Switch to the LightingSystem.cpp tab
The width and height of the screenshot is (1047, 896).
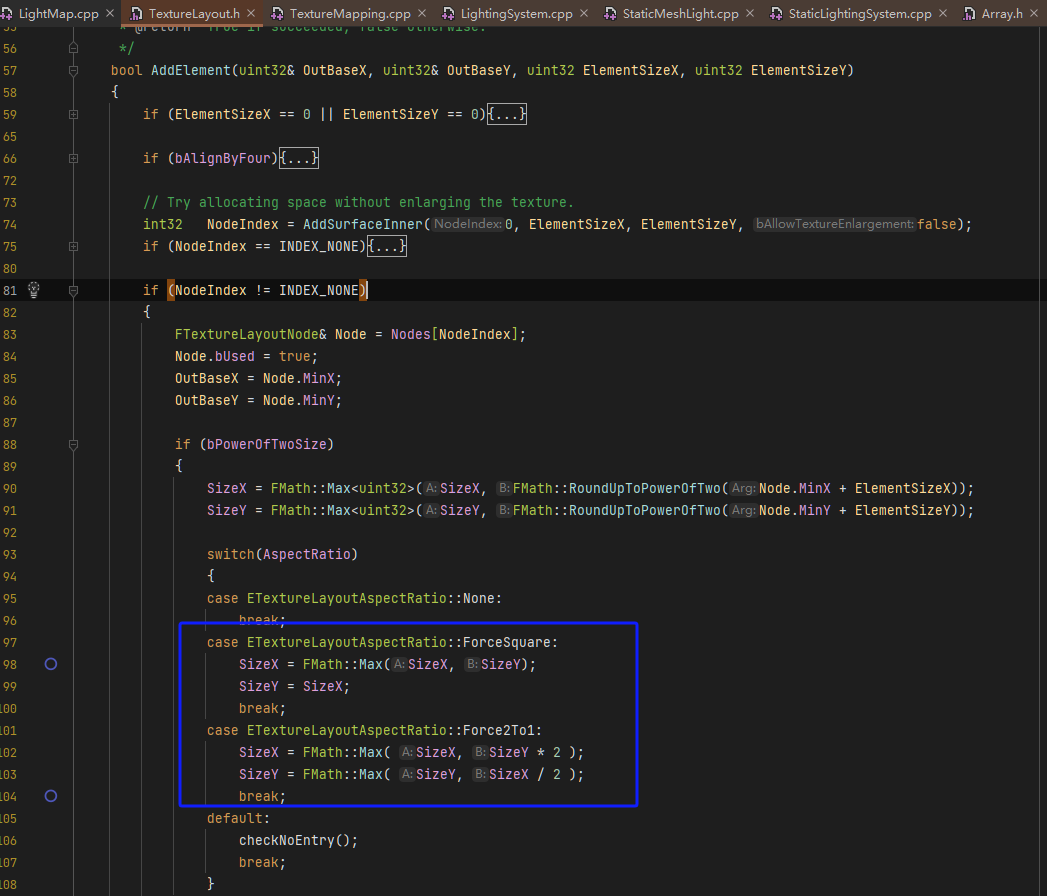click(516, 13)
